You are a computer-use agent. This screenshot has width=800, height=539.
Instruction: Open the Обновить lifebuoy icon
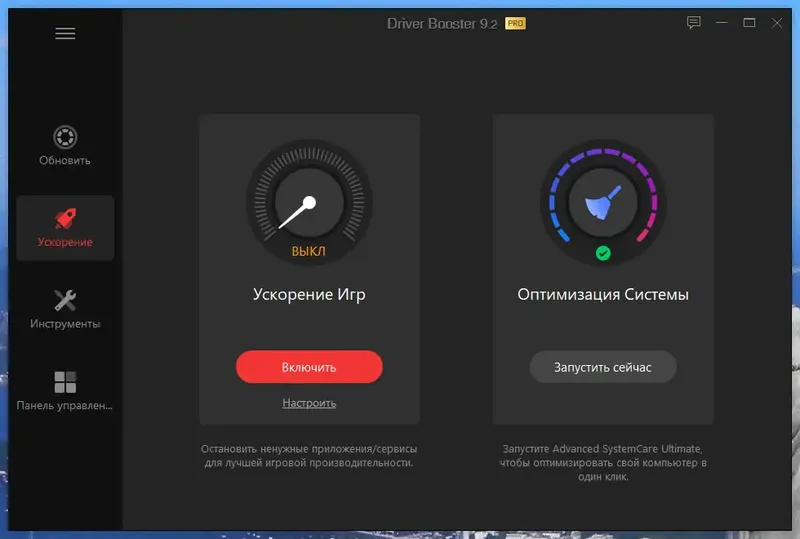click(65, 137)
